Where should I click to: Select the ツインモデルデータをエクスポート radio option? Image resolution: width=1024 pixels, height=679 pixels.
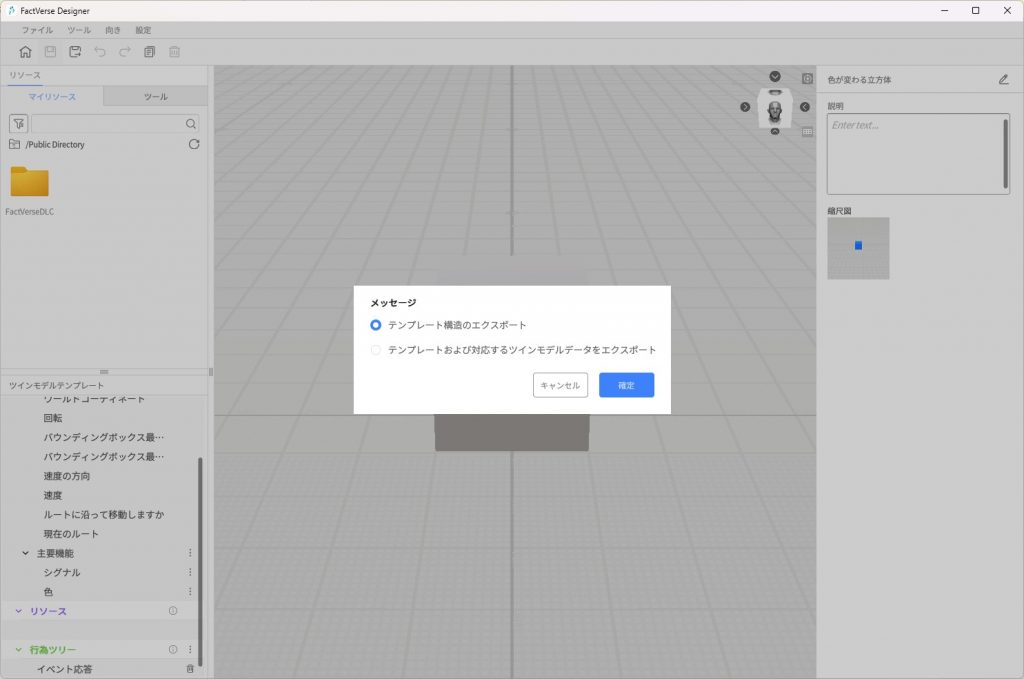[x=376, y=350]
